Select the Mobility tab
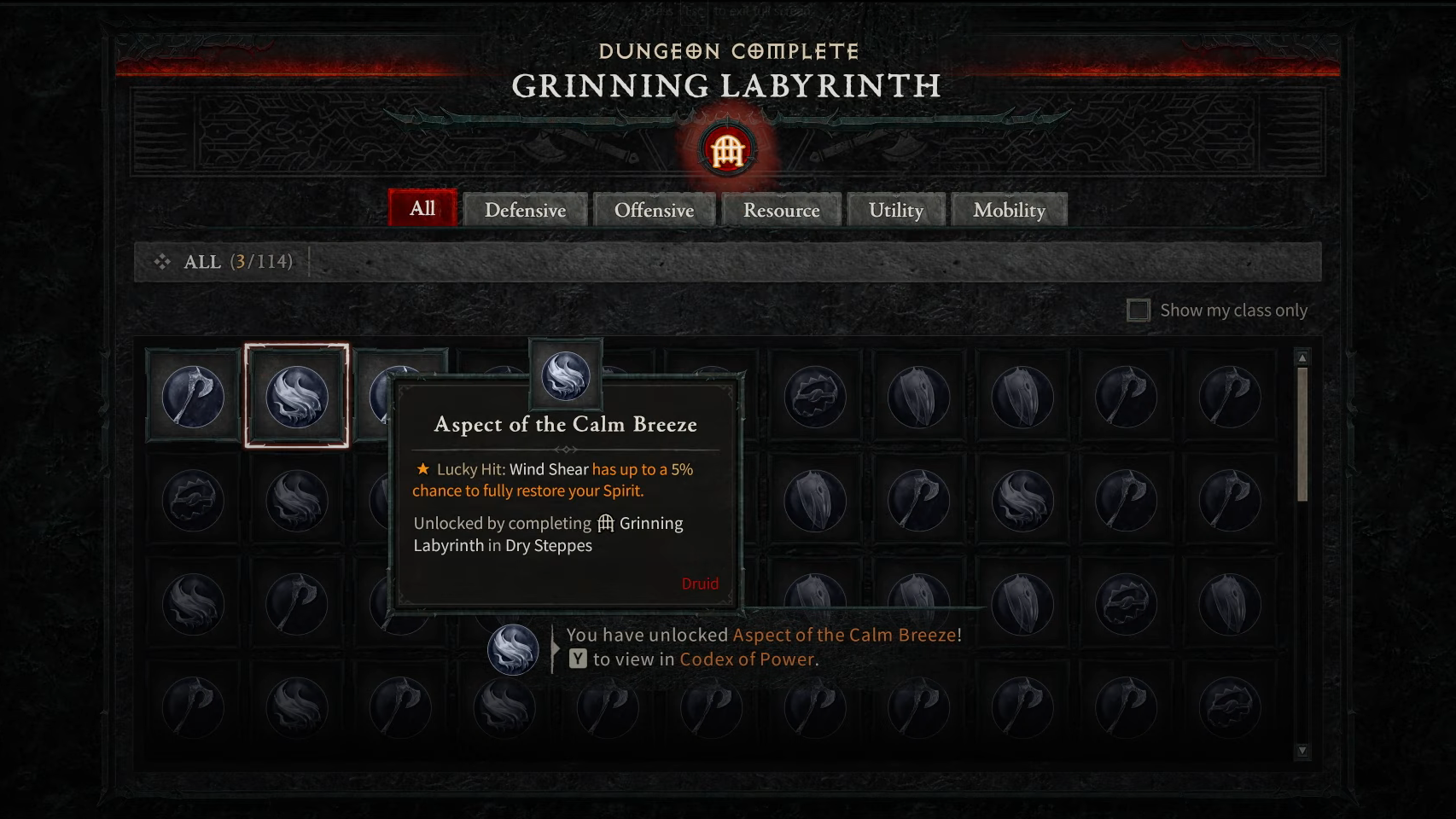 coord(1009,210)
